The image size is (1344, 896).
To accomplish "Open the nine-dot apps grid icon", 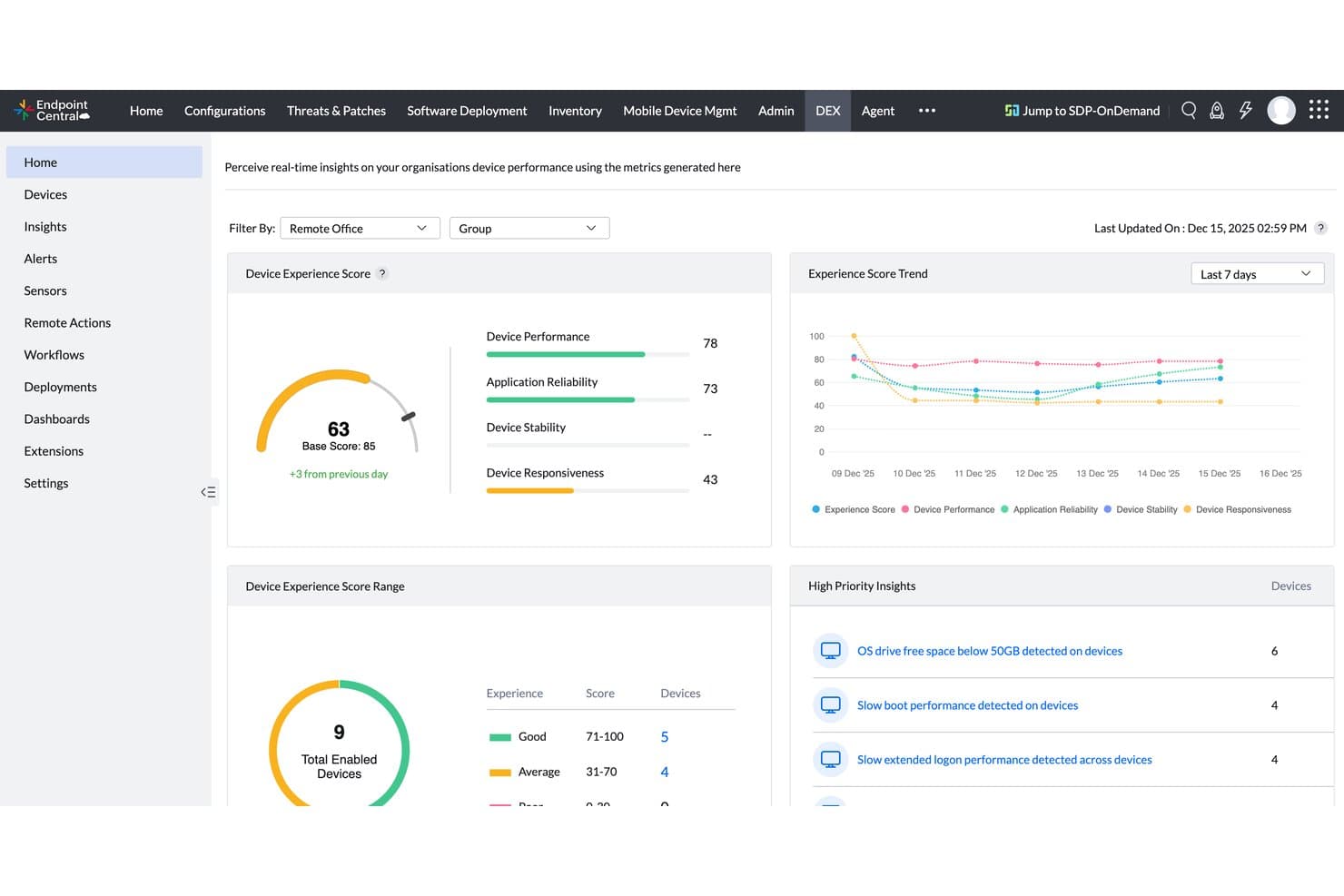I will click(x=1319, y=110).
